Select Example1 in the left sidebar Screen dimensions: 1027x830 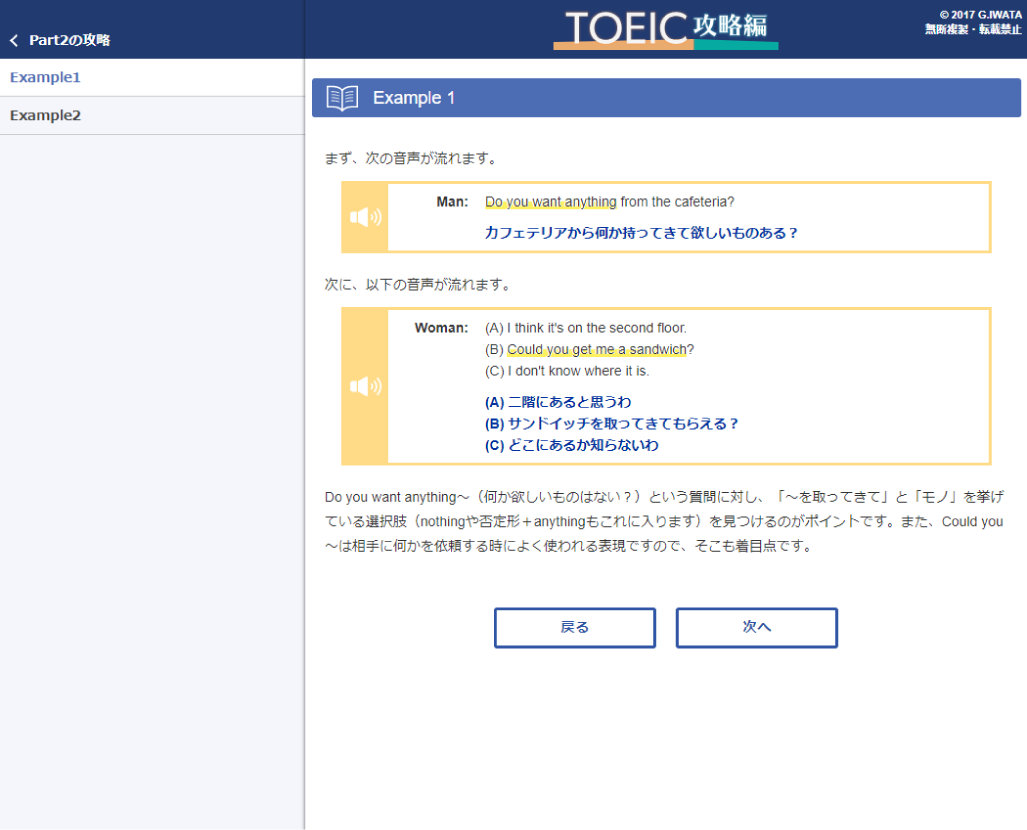45,77
